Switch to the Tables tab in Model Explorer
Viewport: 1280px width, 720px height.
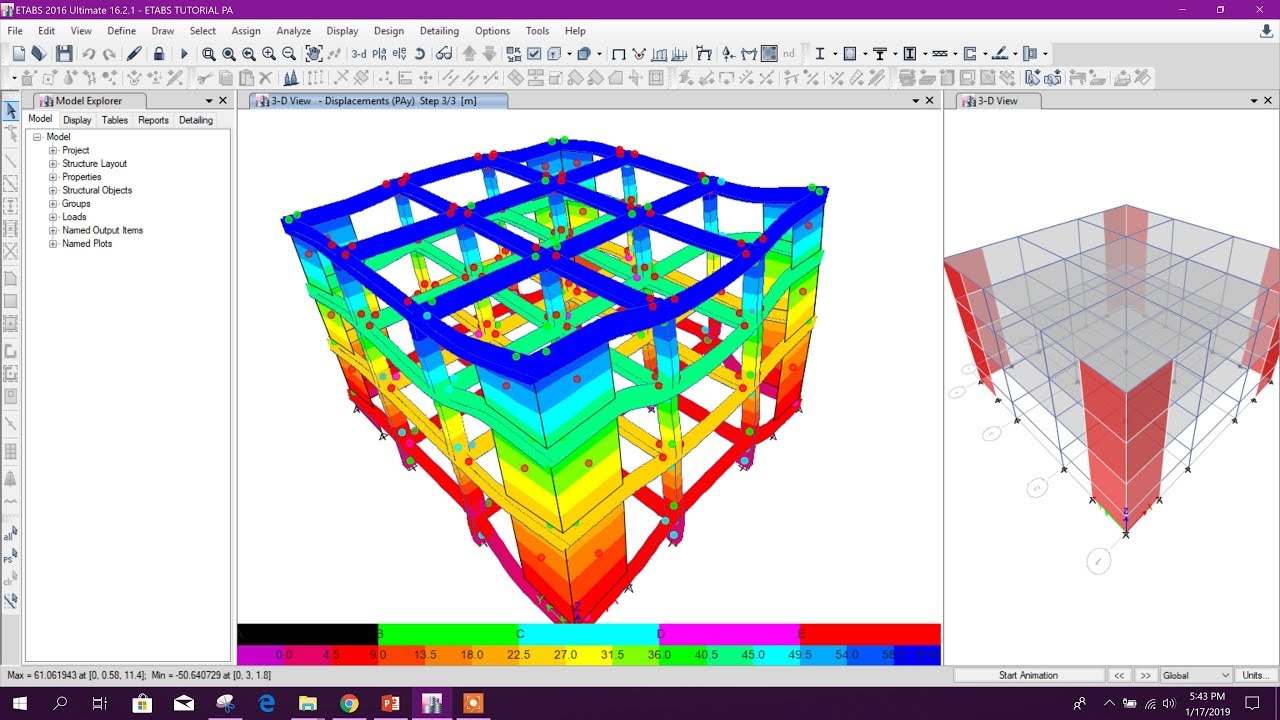[x=114, y=120]
